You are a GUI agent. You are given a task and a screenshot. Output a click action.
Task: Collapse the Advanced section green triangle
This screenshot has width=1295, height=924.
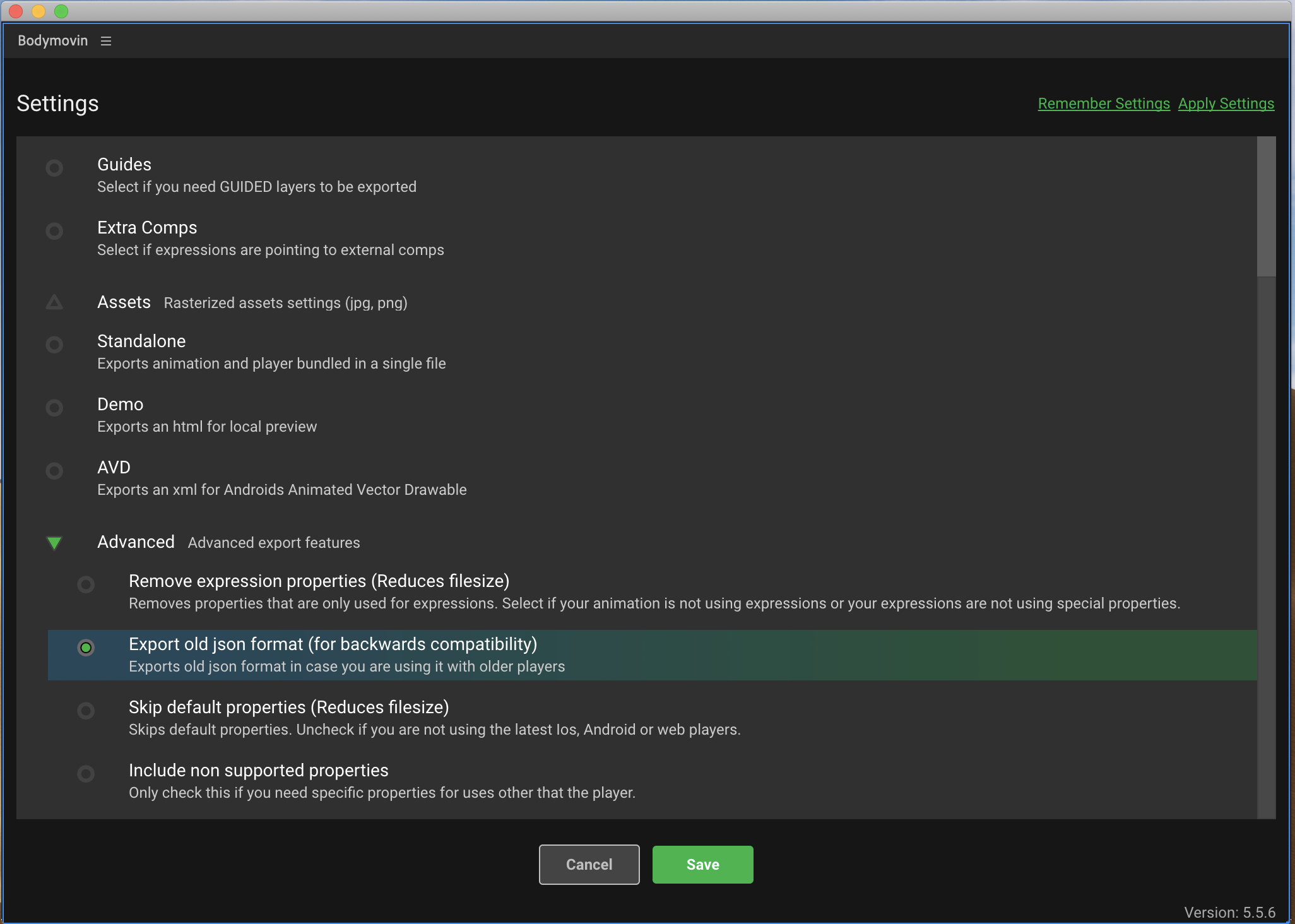[x=54, y=543]
